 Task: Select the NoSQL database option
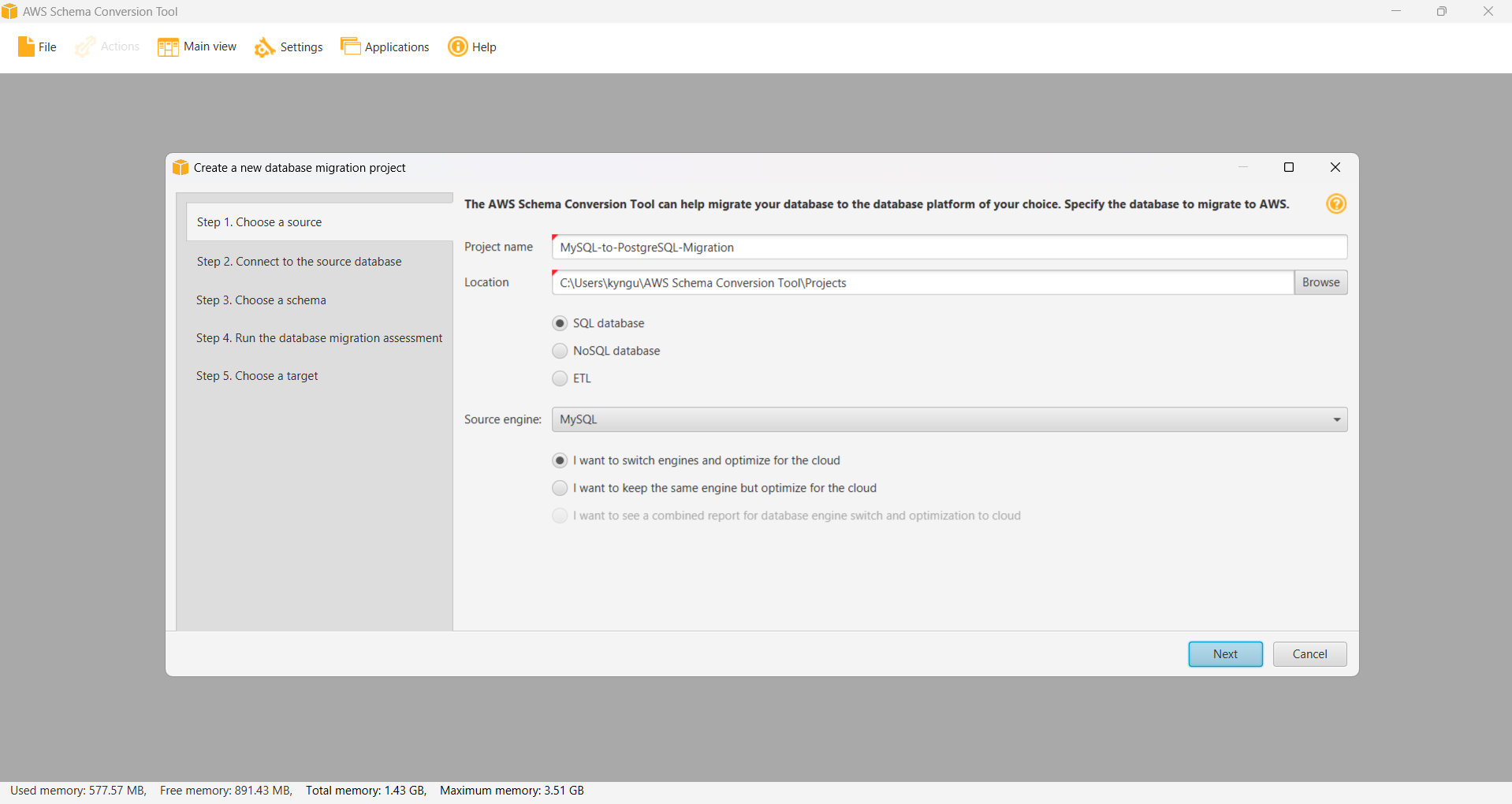pos(560,351)
